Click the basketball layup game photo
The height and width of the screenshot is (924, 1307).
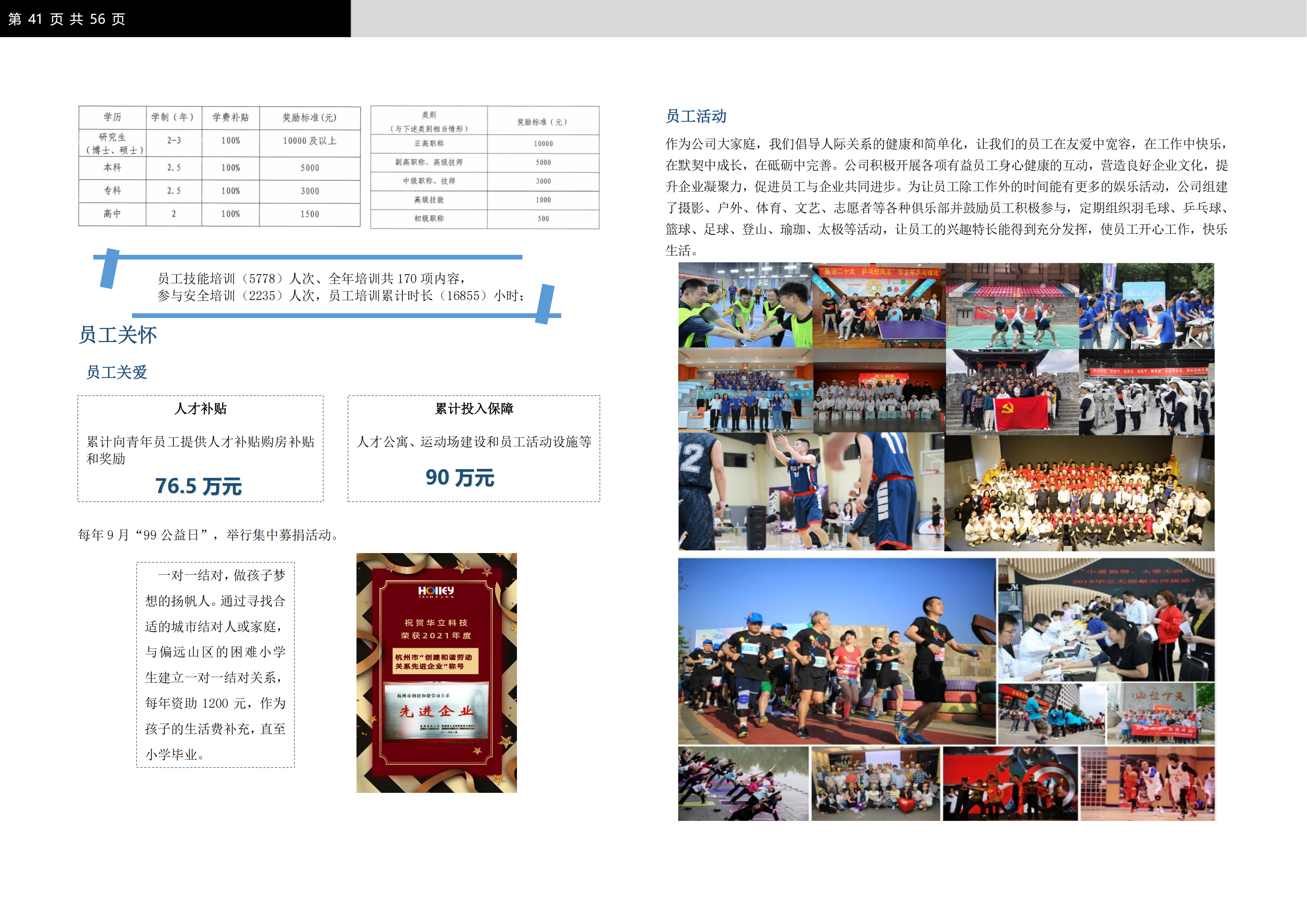[x=811, y=491]
